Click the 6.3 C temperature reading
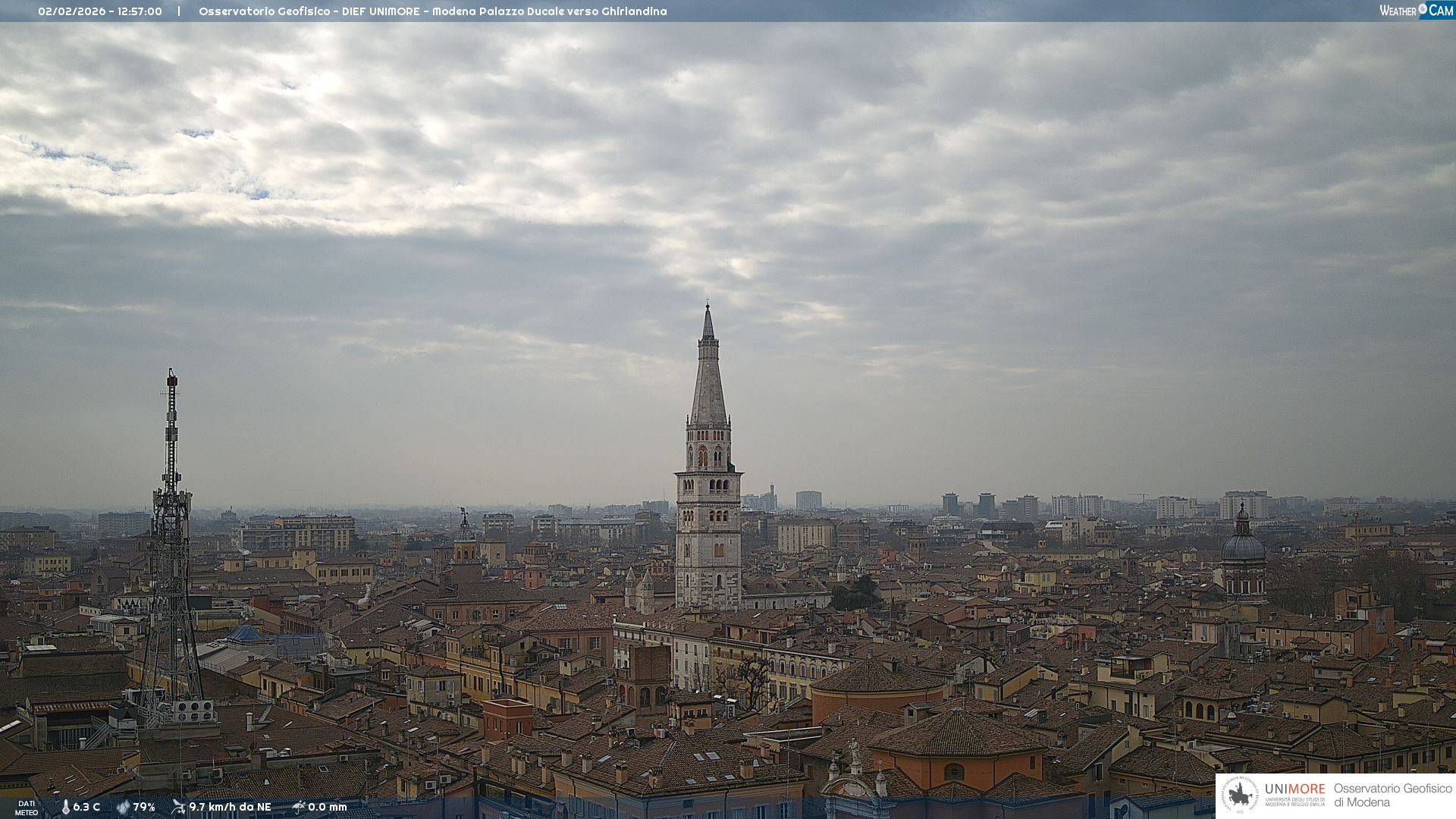The image size is (1456, 819). click(x=86, y=808)
